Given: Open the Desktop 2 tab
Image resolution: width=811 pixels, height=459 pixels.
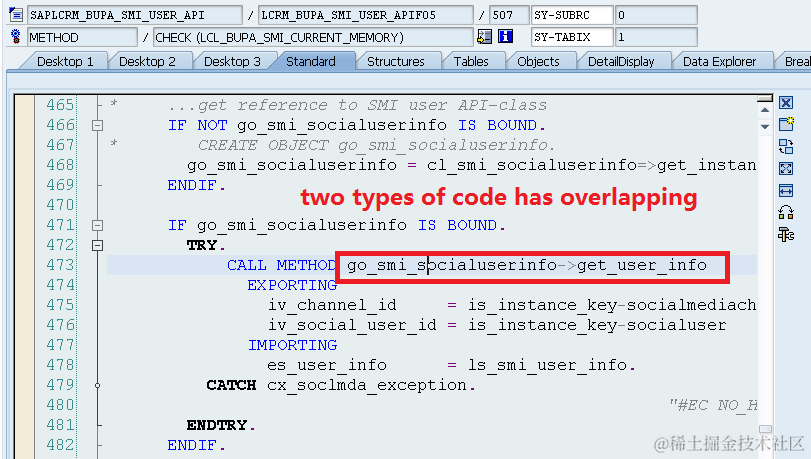Looking at the screenshot, I should tap(147, 62).
